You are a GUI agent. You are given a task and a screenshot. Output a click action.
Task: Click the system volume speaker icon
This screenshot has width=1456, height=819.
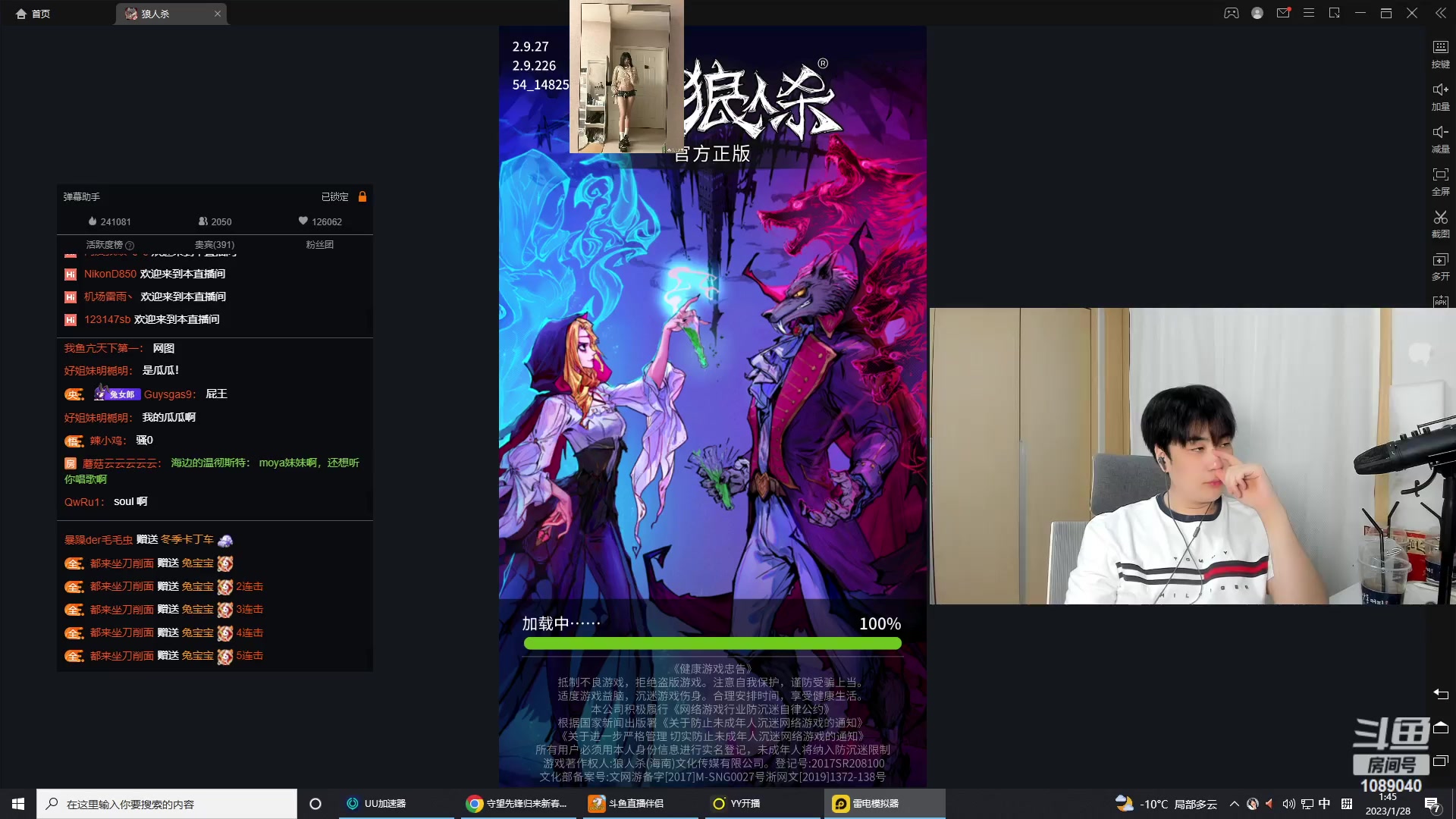point(1288,804)
